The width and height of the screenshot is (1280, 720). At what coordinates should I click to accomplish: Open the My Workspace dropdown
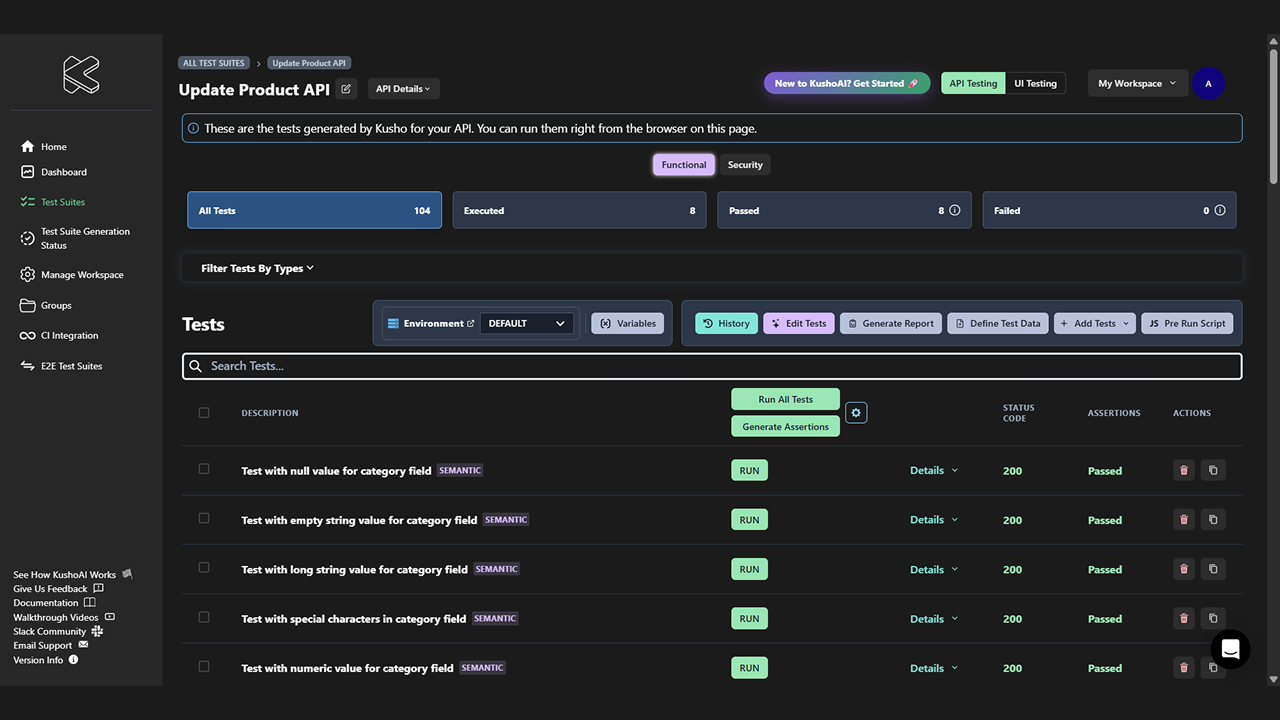(1137, 84)
